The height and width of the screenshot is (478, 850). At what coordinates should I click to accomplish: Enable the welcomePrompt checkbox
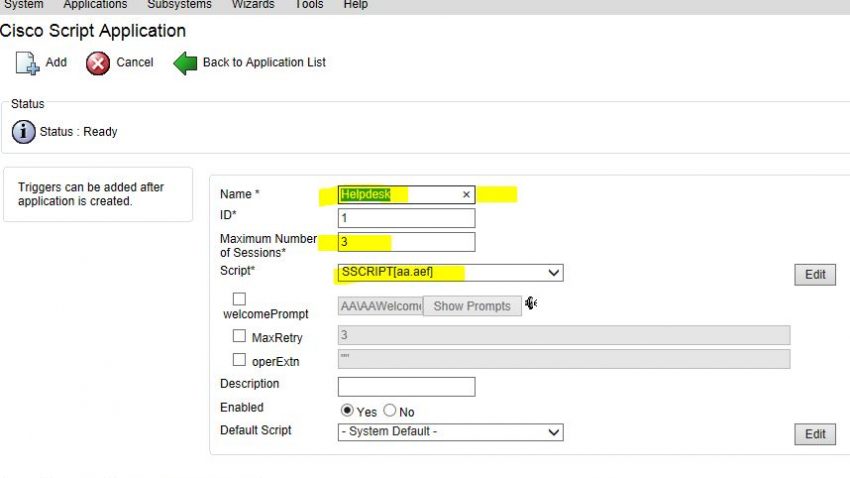pyautogui.click(x=239, y=298)
